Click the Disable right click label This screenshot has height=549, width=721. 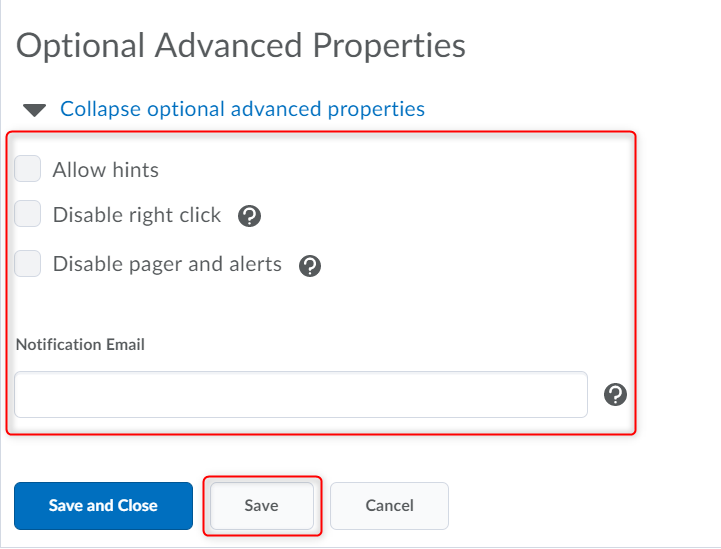[x=137, y=215]
